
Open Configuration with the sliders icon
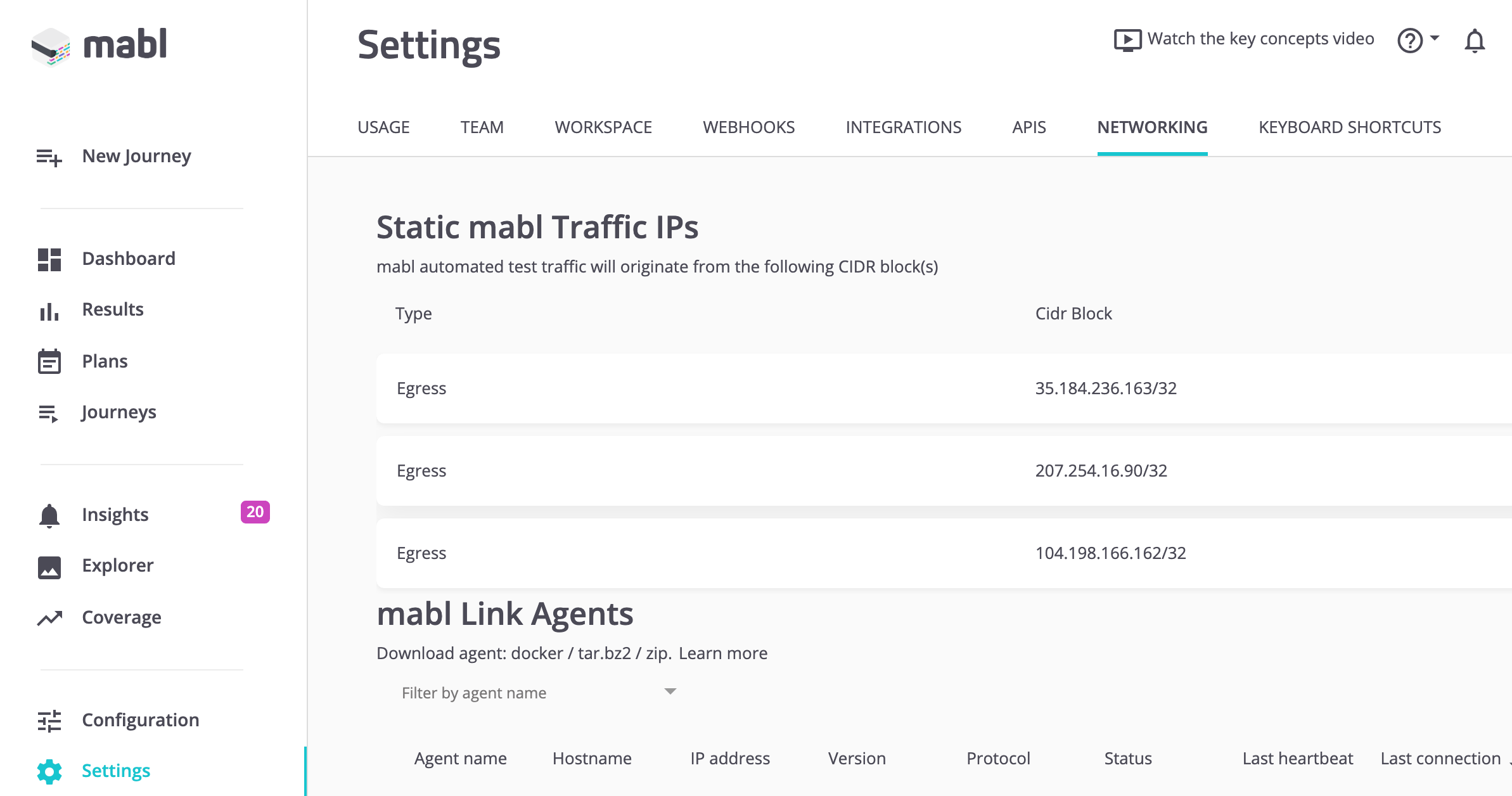pos(49,721)
